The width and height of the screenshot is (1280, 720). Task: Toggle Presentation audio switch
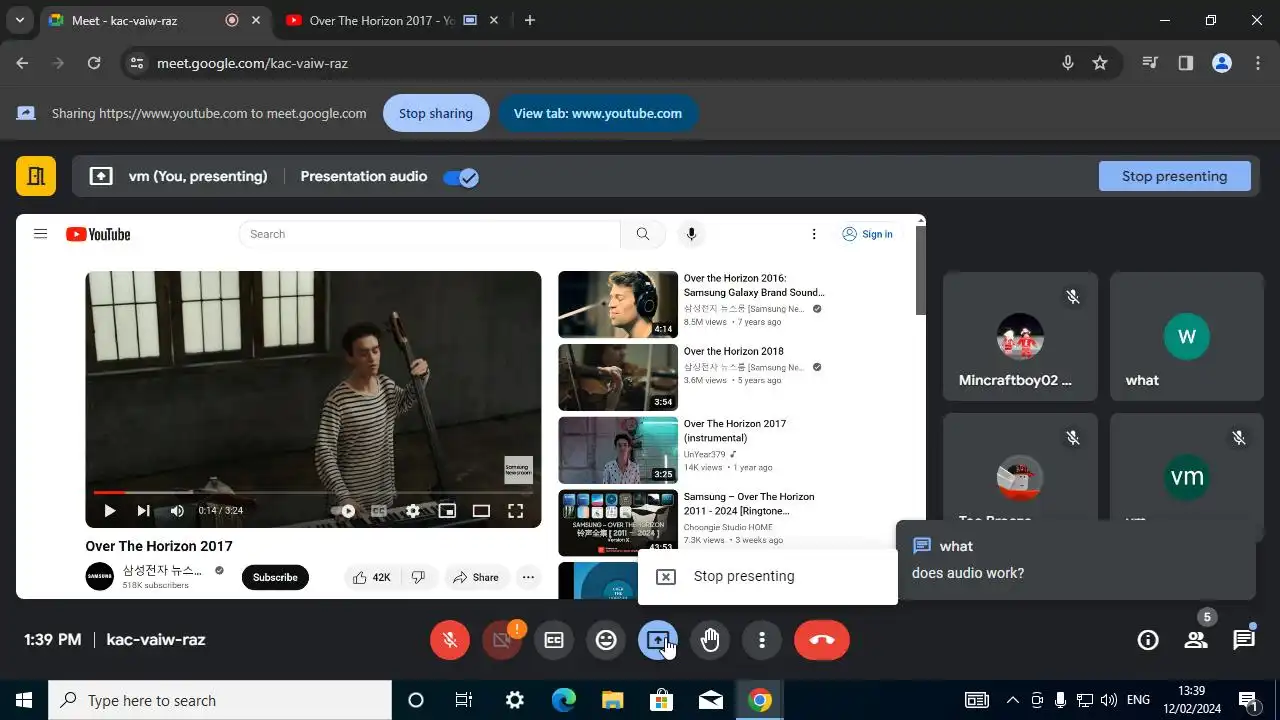click(461, 177)
